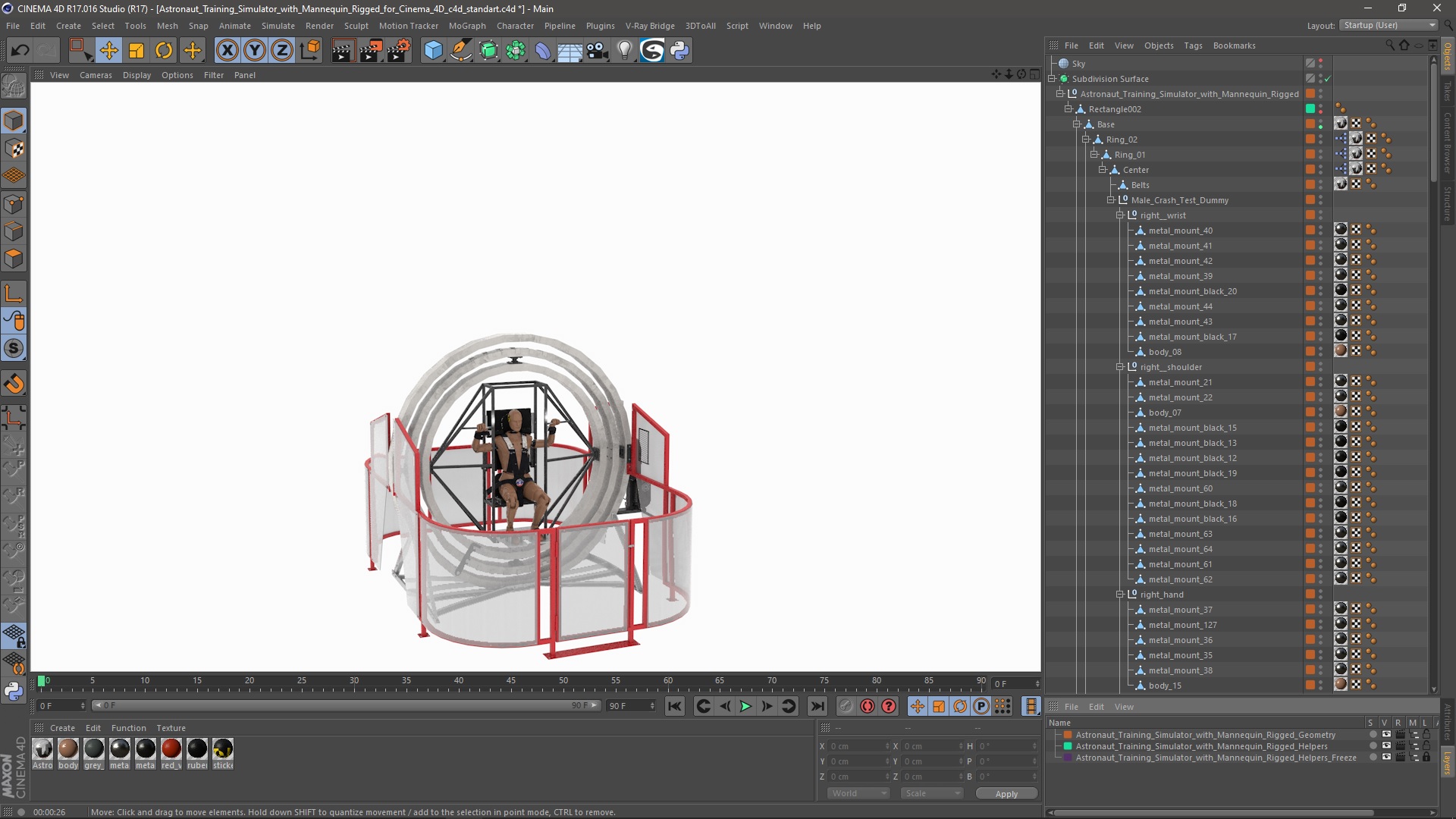Screen dimensions: 1456x819
Task: Select the metal_mount_black_20 object
Action: [x=1192, y=291]
